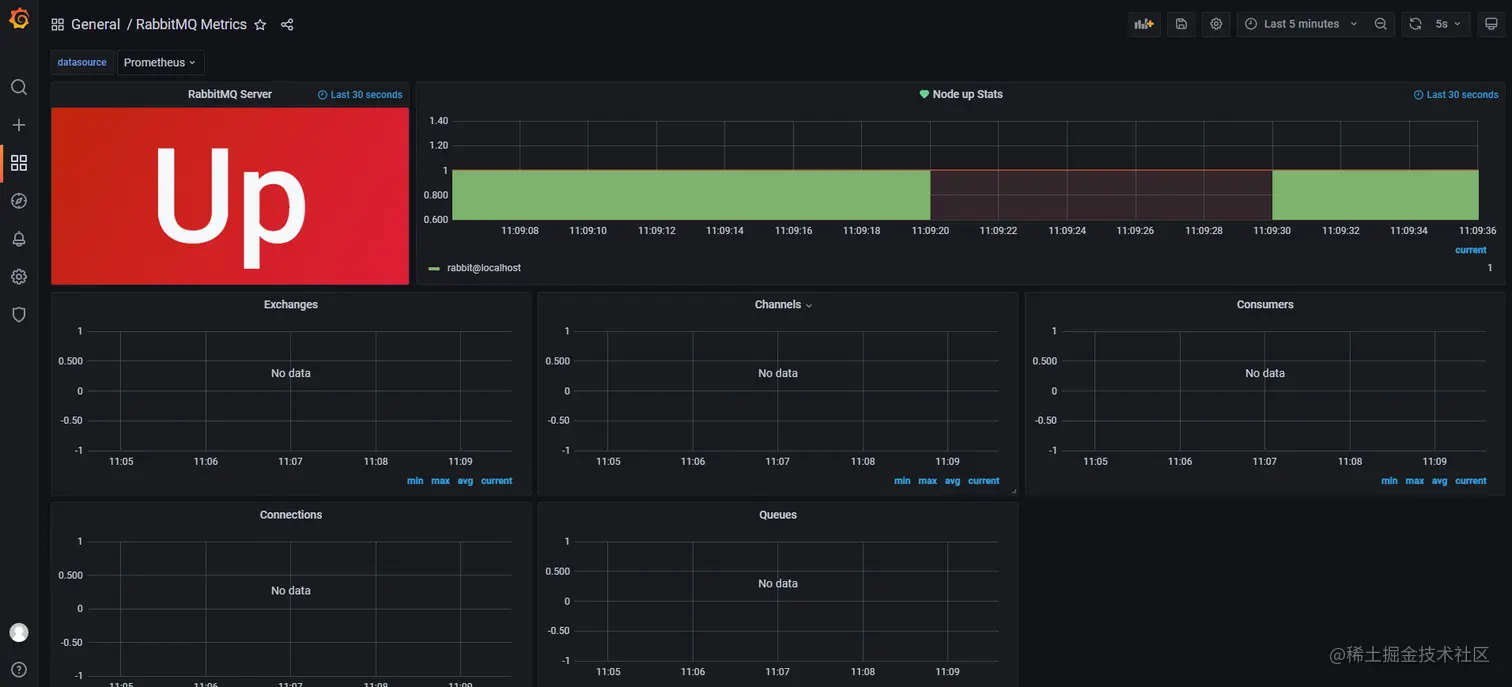Click the resize handle of Channels panel
This screenshot has width=1512, height=687.
click(x=1014, y=491)
